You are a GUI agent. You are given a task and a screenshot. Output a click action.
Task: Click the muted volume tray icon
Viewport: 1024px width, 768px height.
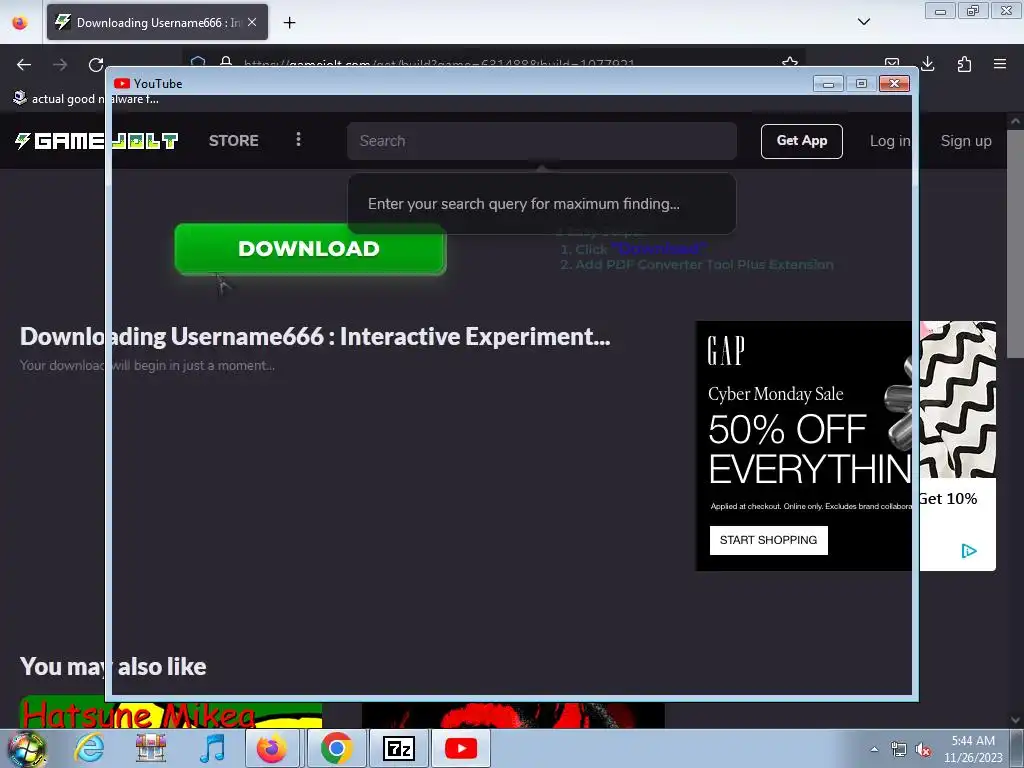click(x=923, y=750)
